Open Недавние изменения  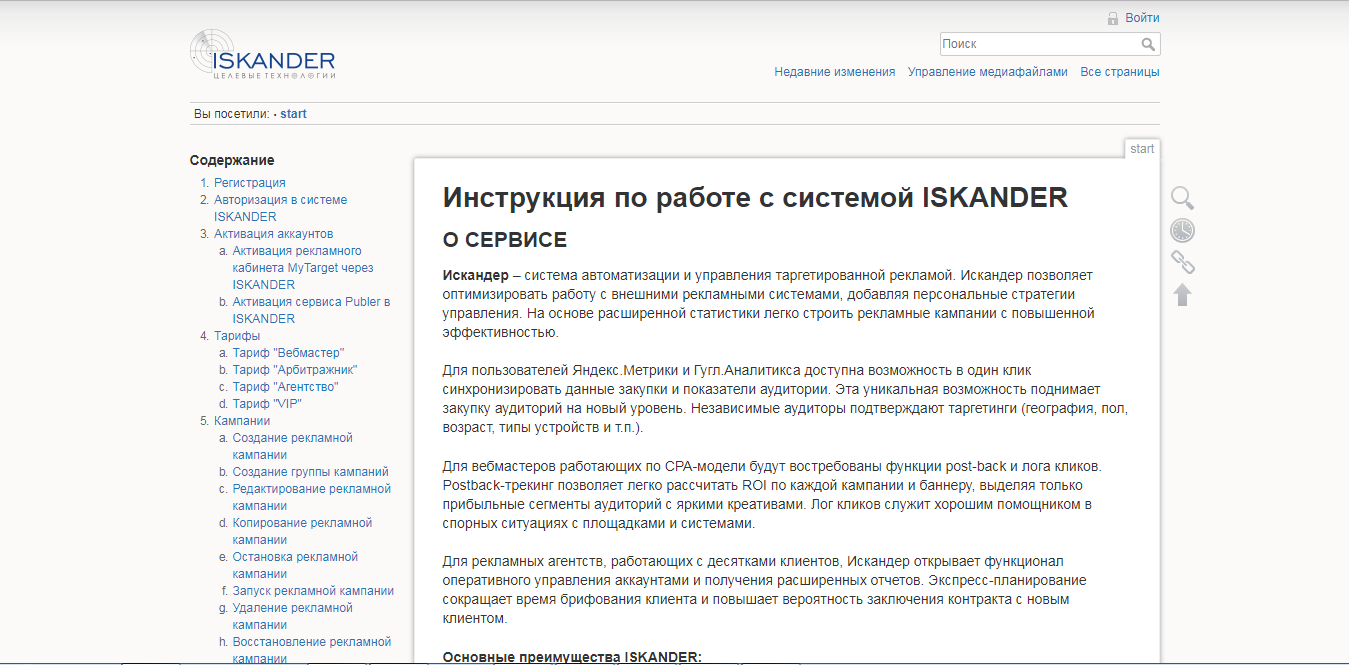(x=835, y=71)
